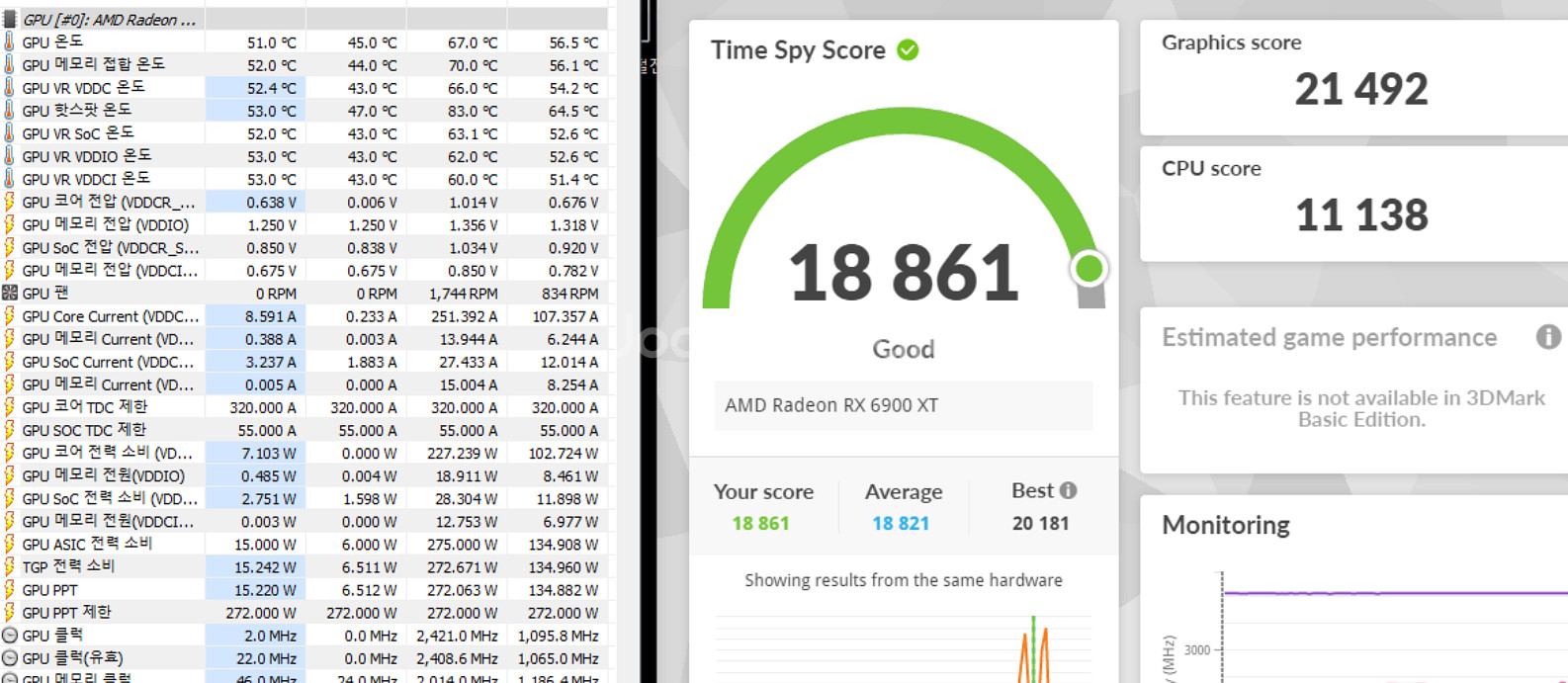Click lightning icon beside GPU 메모리 전압 (VDDIO)
This screenshot has width=1568, height=683.
pyautogui.click(x=10, y=224)
